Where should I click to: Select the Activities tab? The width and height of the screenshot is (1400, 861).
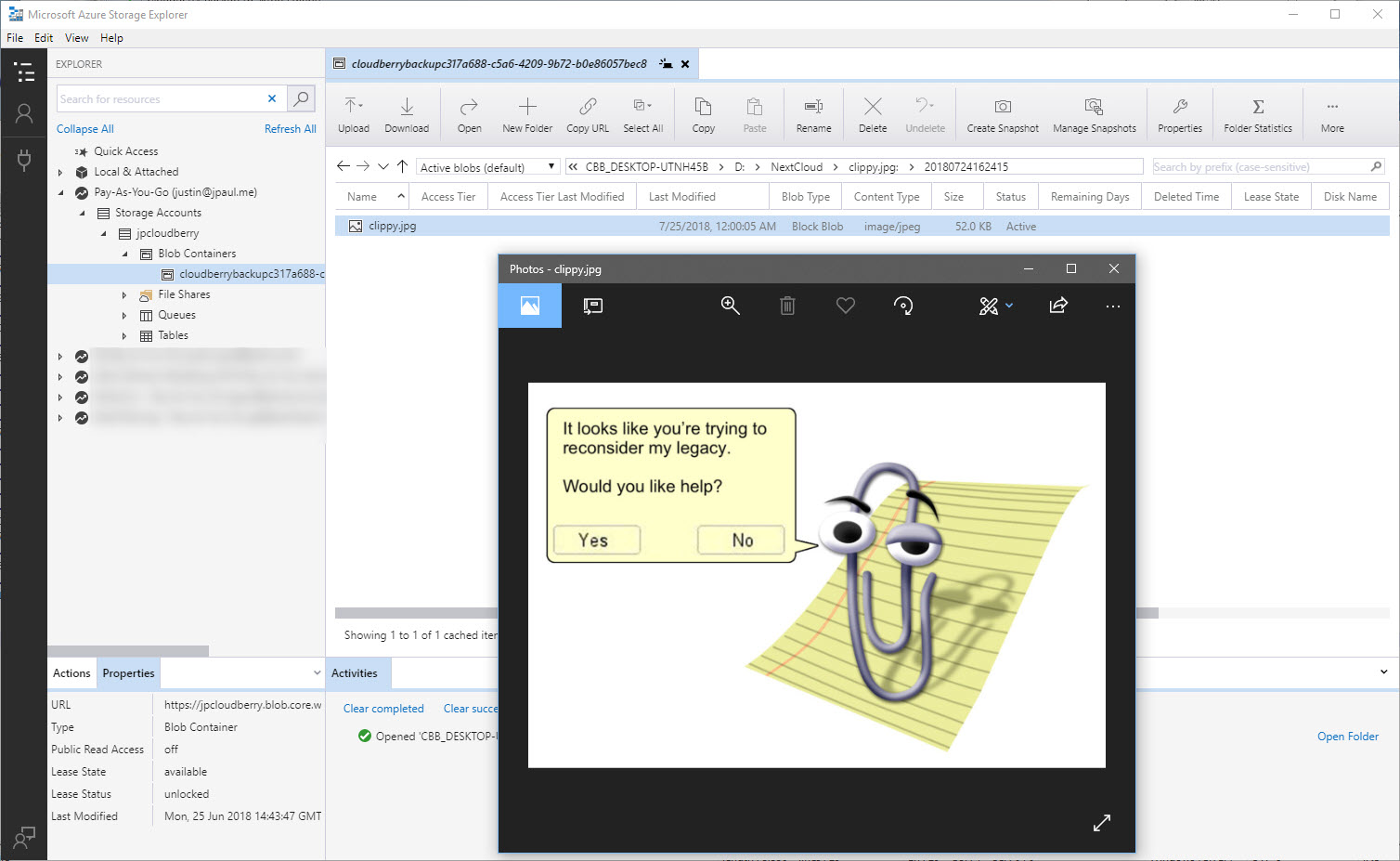[355, 673]
